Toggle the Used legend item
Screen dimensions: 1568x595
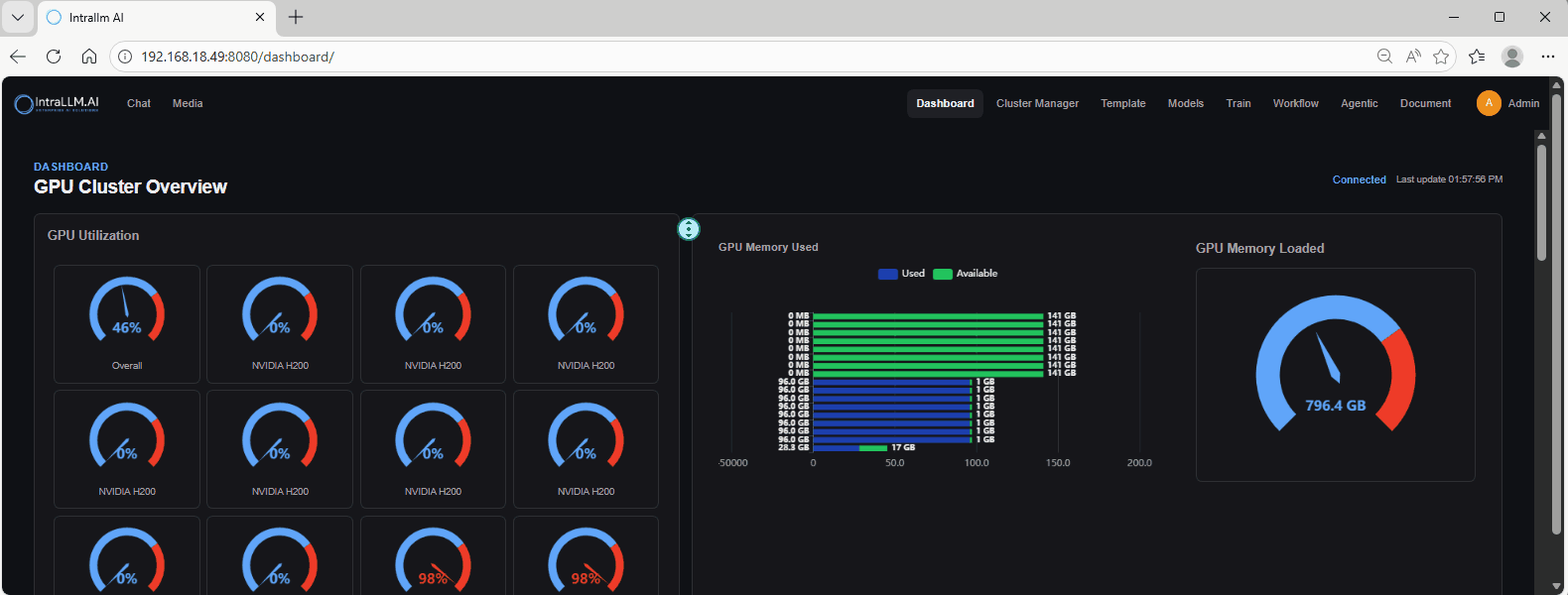901,274
